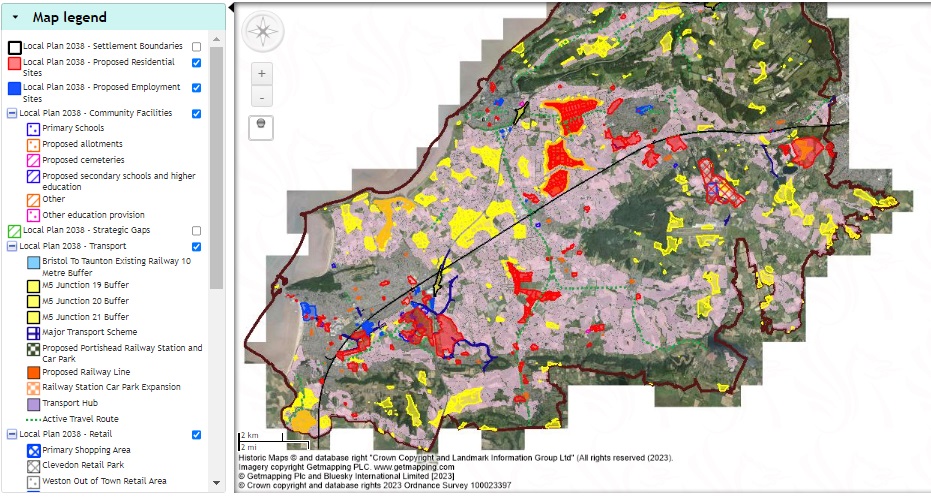Zoom in with the plus button
Screen dimensions: 931x501
pos(262,74)
